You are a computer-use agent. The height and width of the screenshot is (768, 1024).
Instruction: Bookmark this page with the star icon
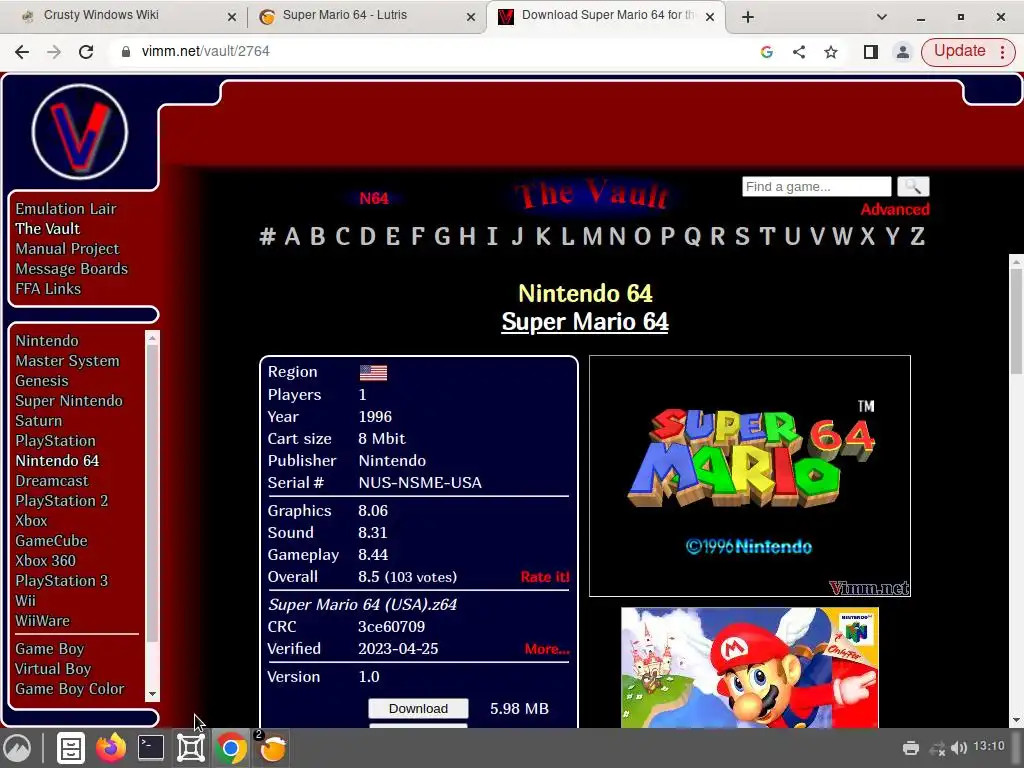click(831, 52)
